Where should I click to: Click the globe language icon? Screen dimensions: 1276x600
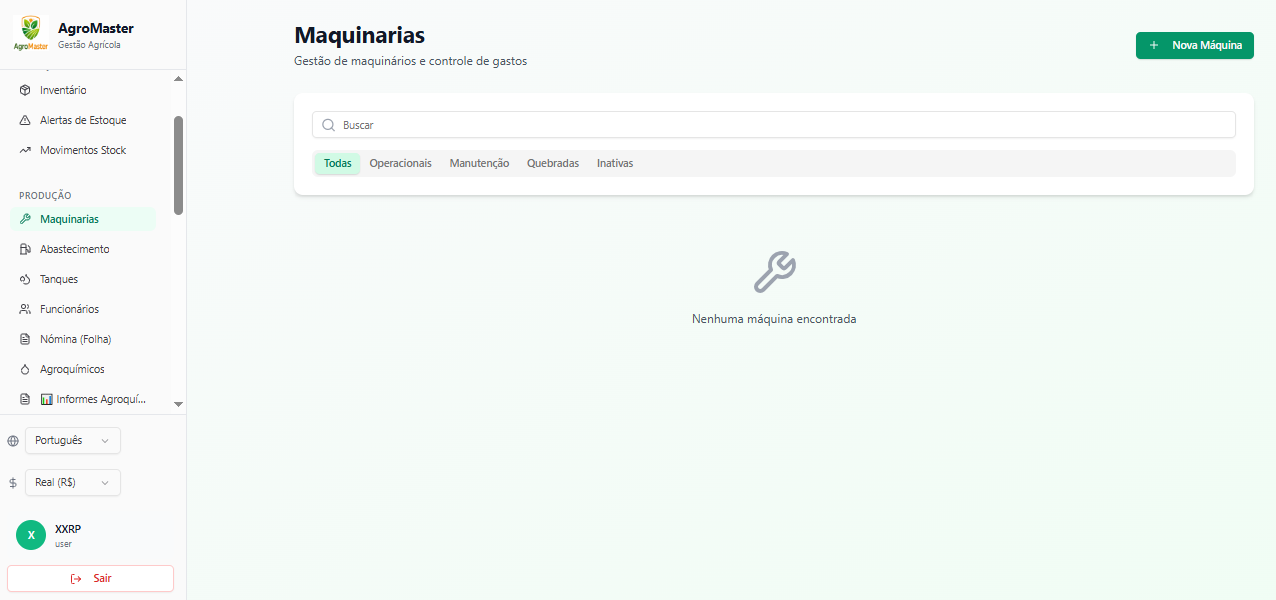(13, 441)
